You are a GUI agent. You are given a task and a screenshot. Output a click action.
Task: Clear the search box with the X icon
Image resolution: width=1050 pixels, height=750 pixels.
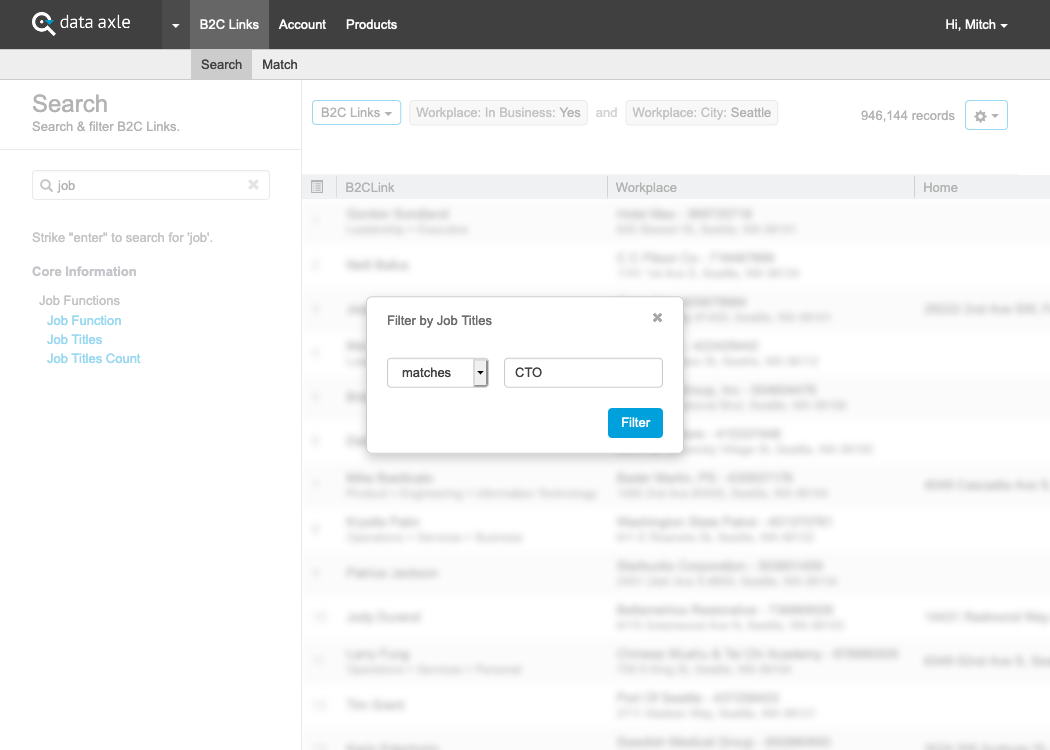[253, 185]
